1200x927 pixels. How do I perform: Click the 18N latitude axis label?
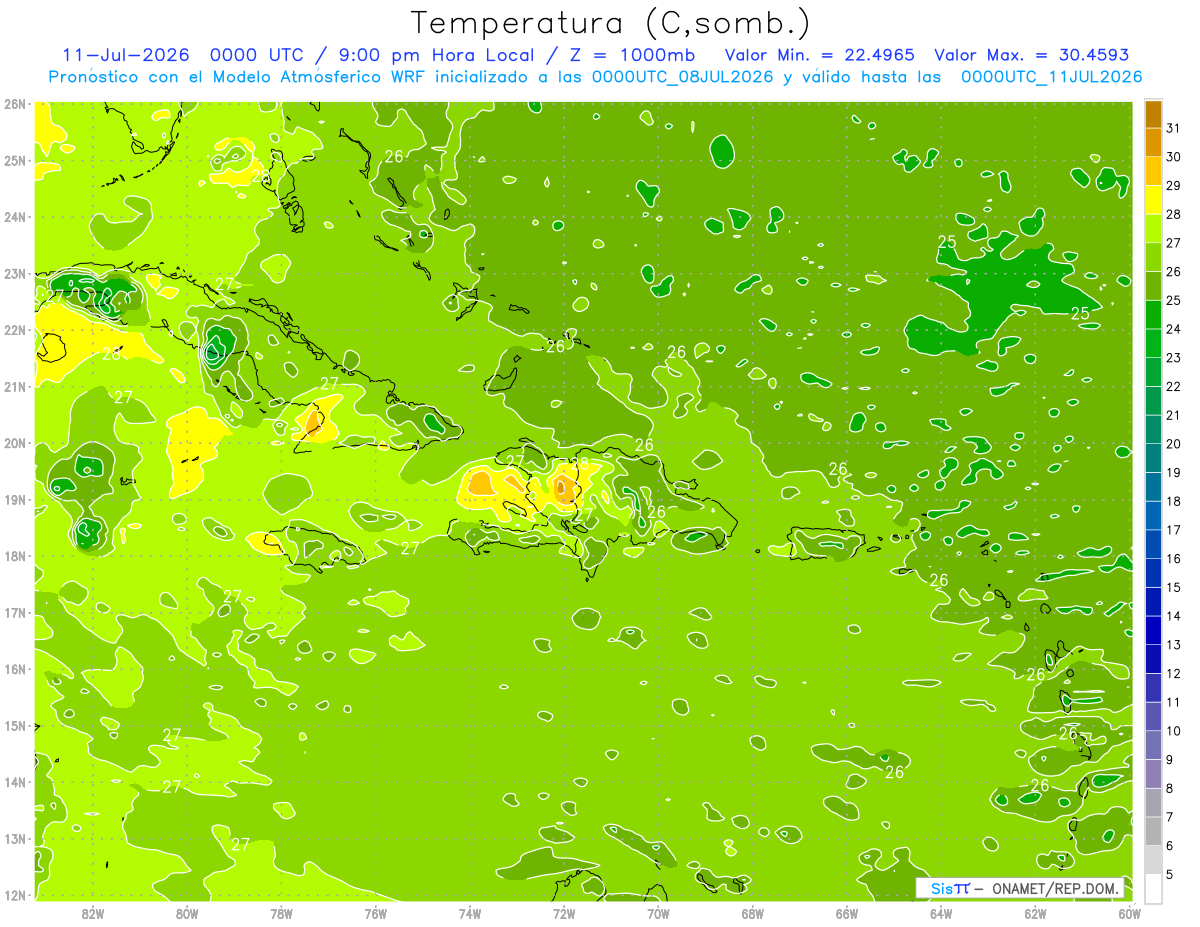pyautogui.click(x=15, y=556)
